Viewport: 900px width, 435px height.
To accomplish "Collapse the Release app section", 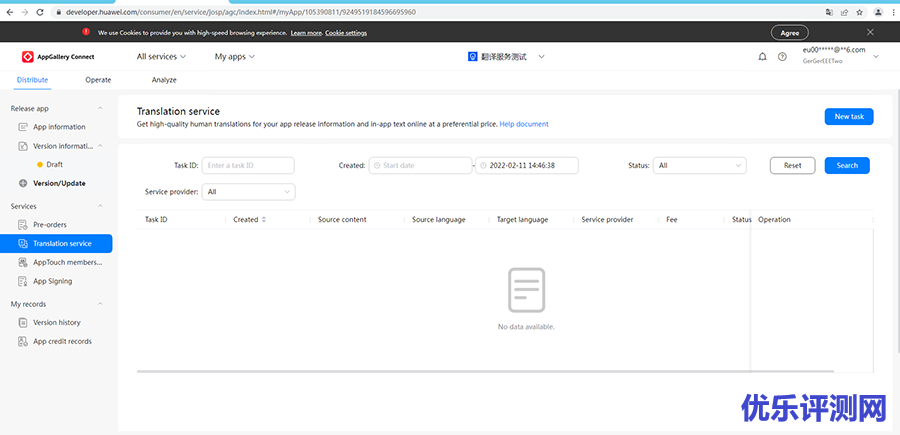I will [x=100, y=107].
